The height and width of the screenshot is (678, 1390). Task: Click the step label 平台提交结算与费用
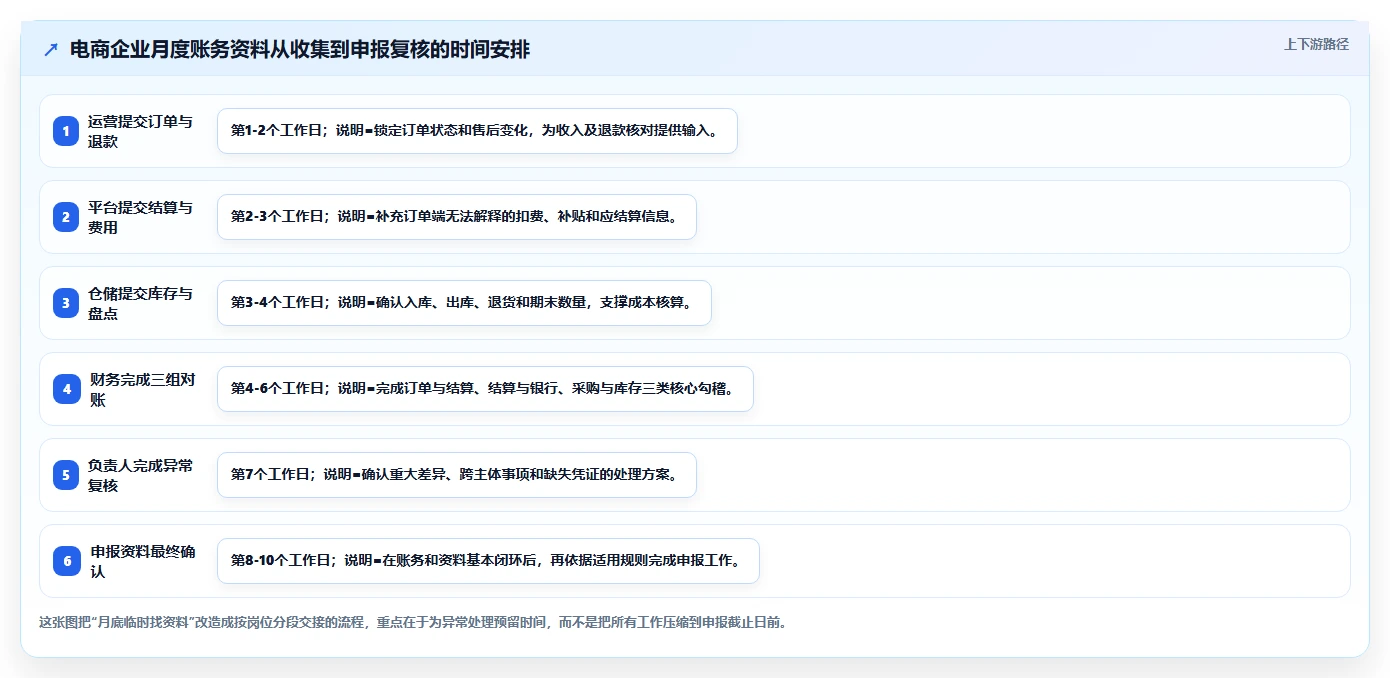coord(140,217)
